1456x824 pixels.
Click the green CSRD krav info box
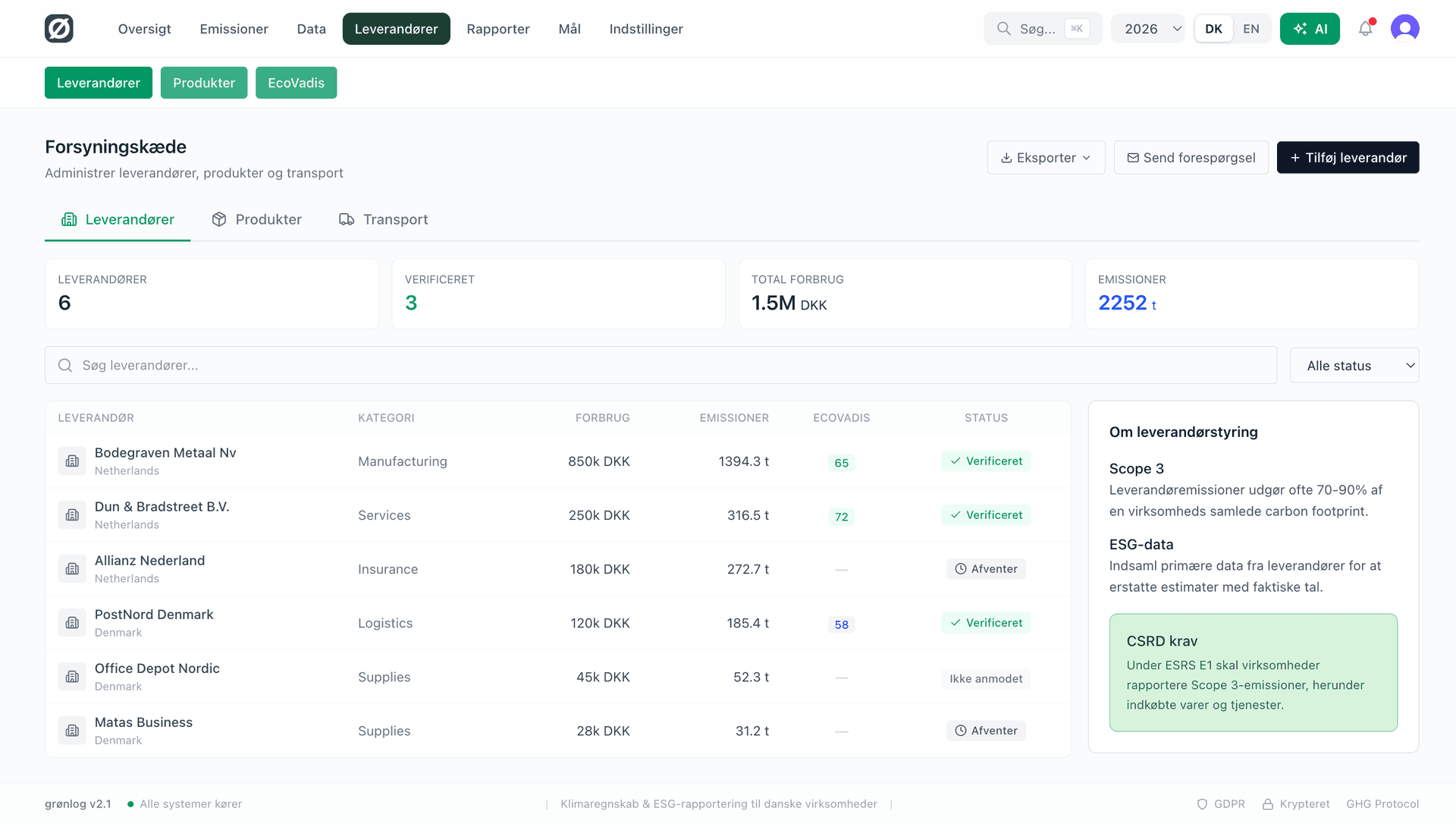1253,672
